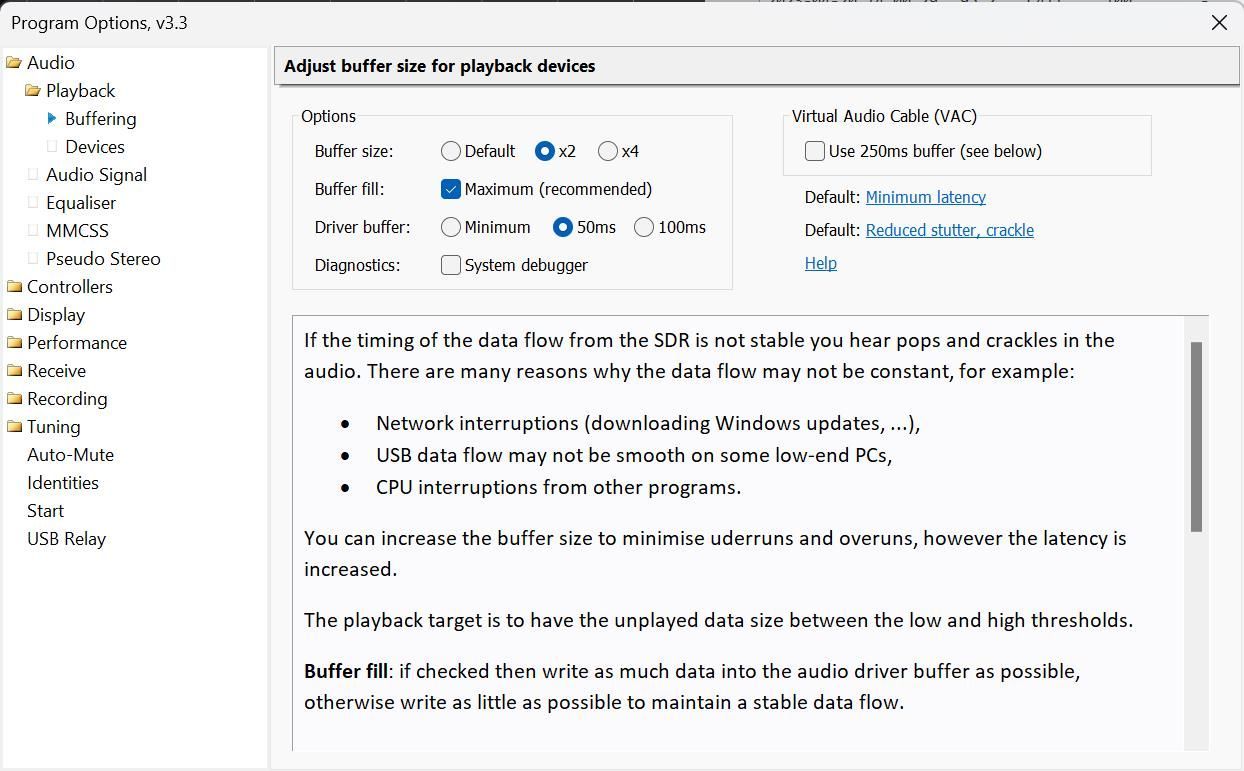
Task: Click the Display folder icon
Action: tap(14, 315)
